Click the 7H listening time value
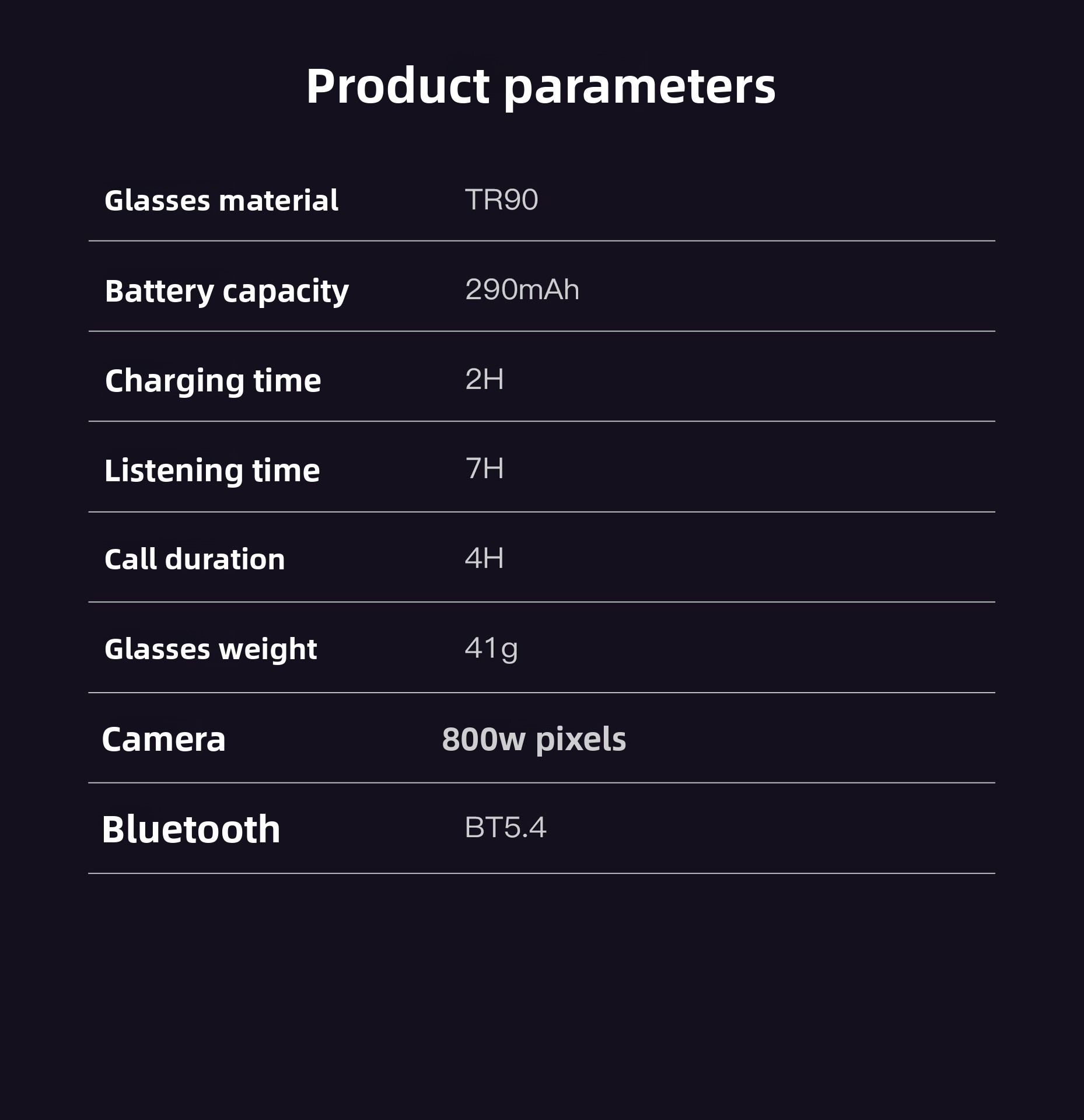The width and height of the screenshot is (1084, 1120). [x=484, y=468]
